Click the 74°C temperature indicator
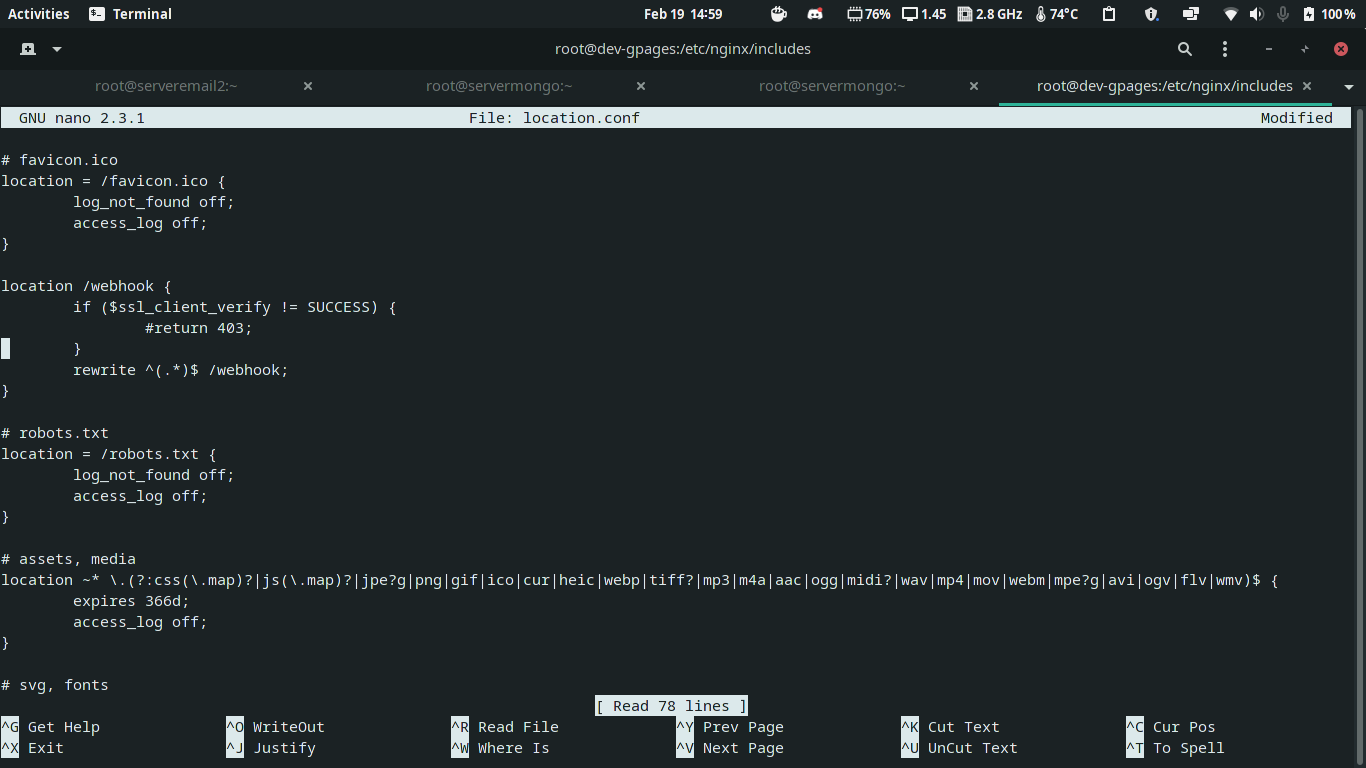 pyautogui.click(x=1057, y=14)
